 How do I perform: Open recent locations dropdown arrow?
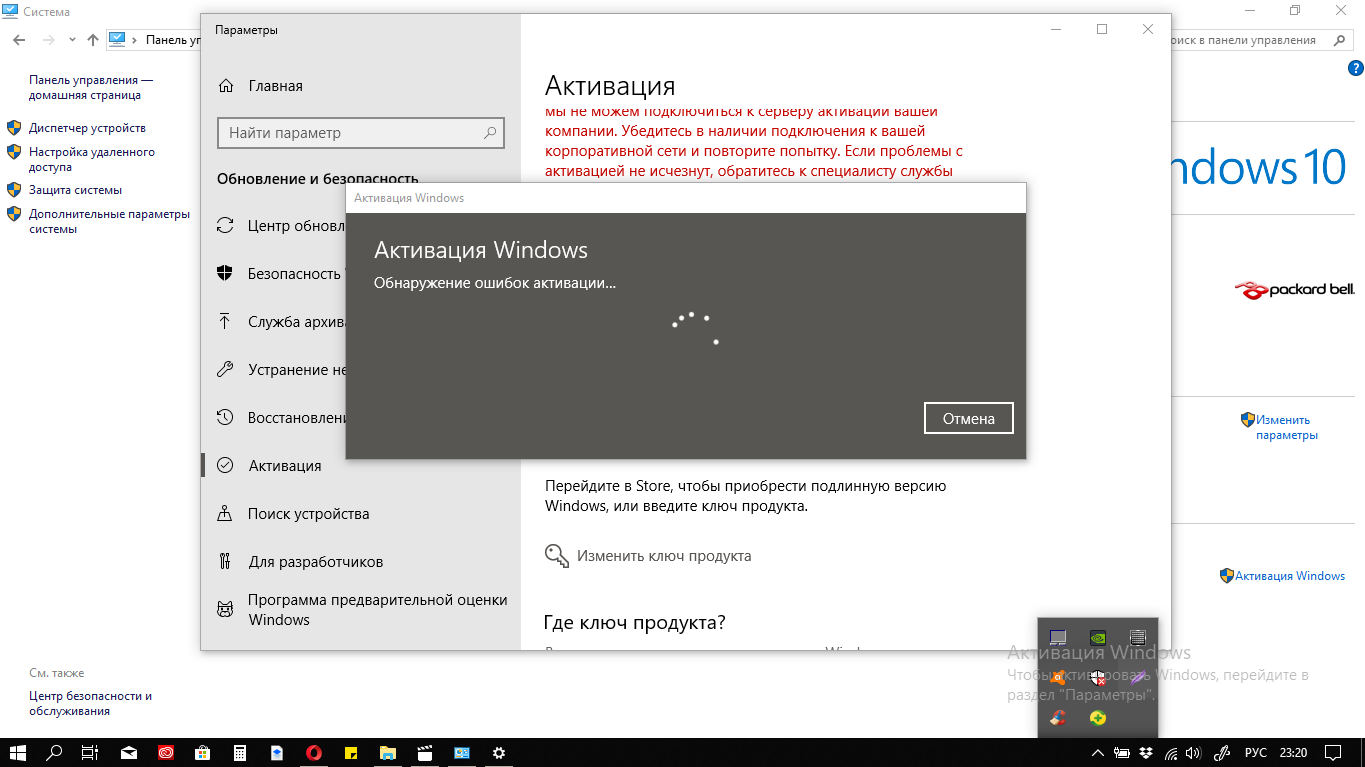72,40
